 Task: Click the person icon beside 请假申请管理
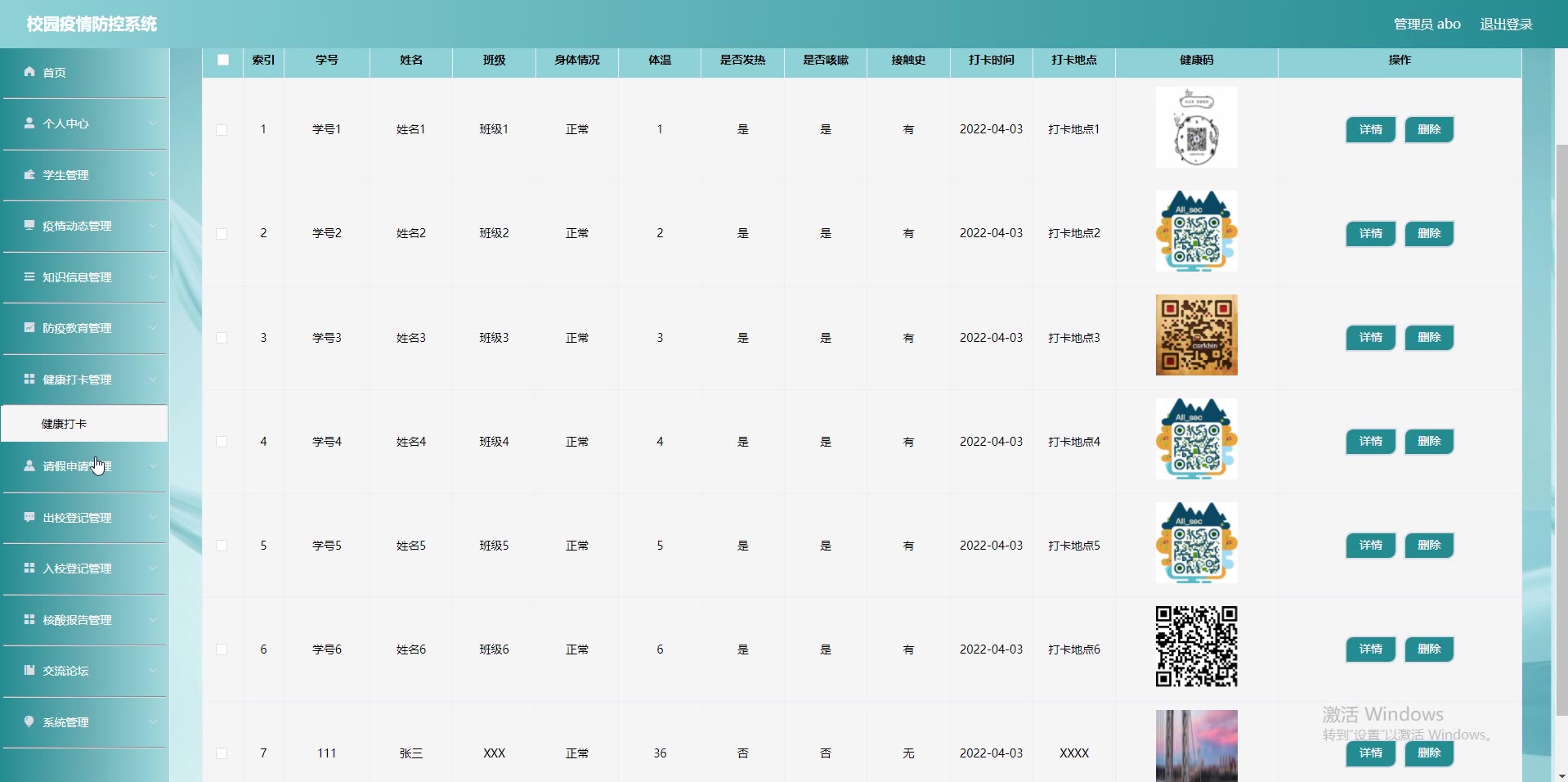pos(29,465)
